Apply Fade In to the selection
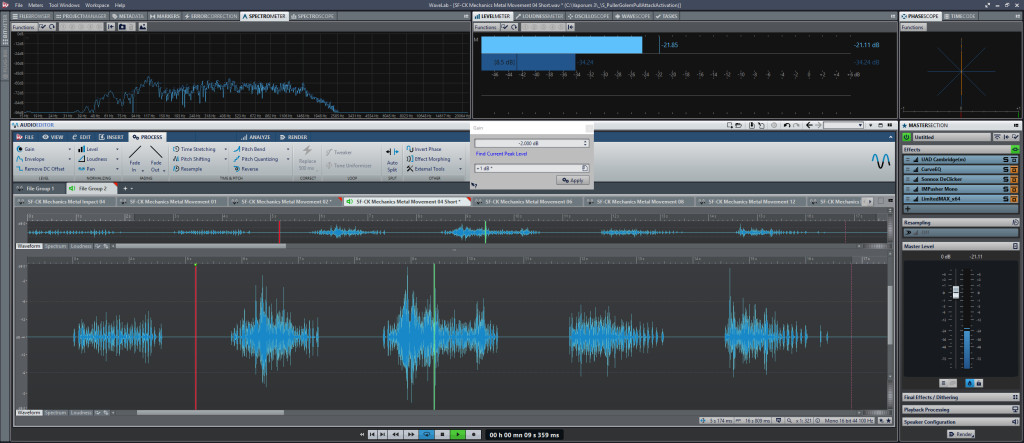This screenshot has height=443, width=1024. [x=135, y=159]
